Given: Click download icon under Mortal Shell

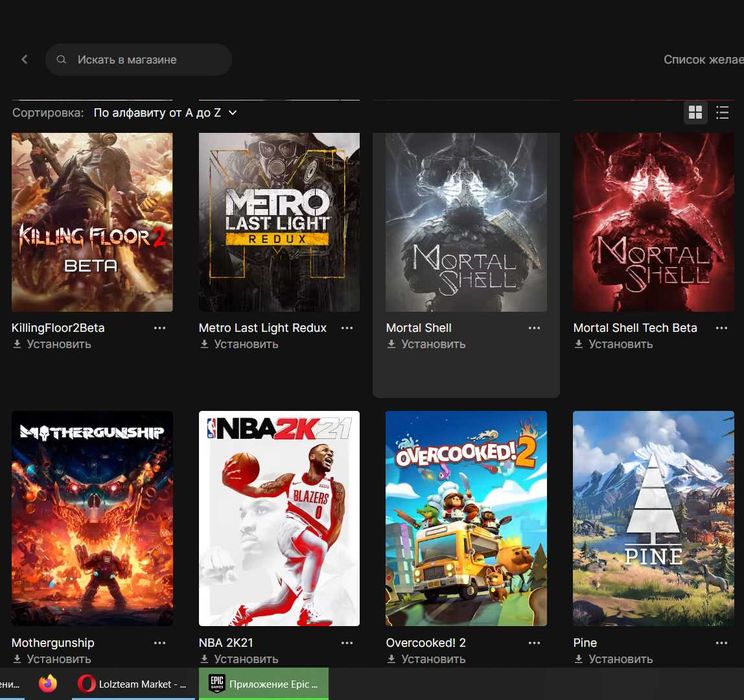Looking at the screenshot, I should pos(391,344).
